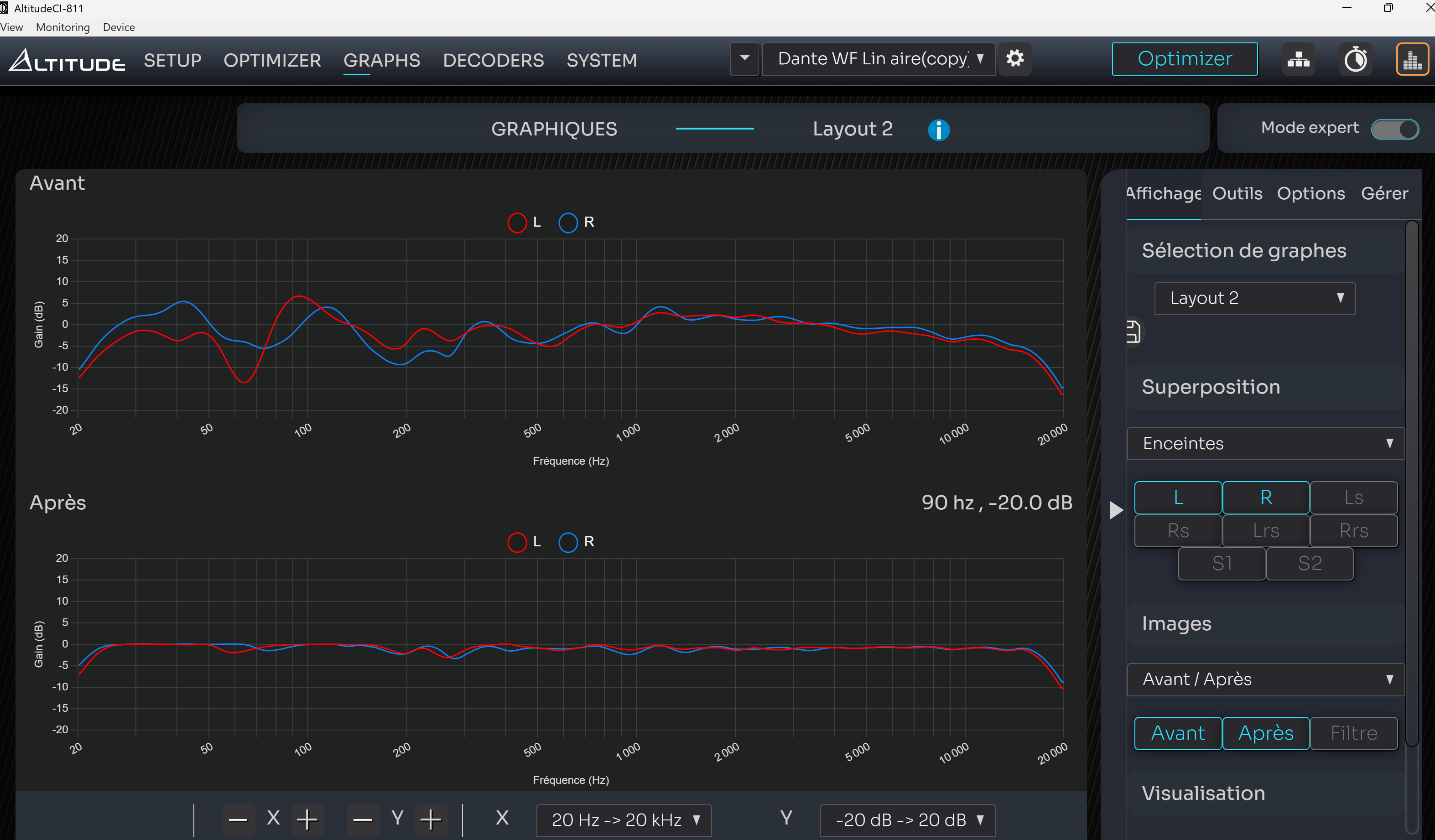Enable the Lrs speaker overlay
Image resolution: width=1435 pixels, height=840 pixels.
(1266, 531)
